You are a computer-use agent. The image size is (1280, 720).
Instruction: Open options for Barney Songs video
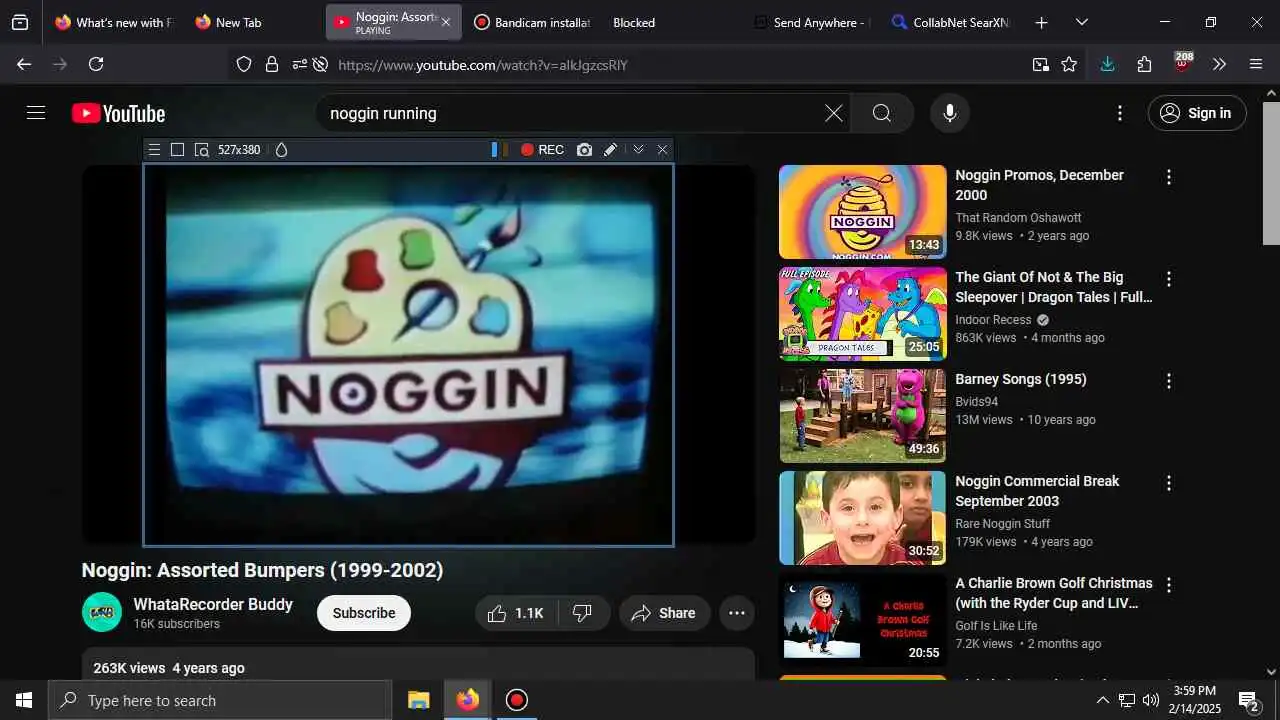1168,381
